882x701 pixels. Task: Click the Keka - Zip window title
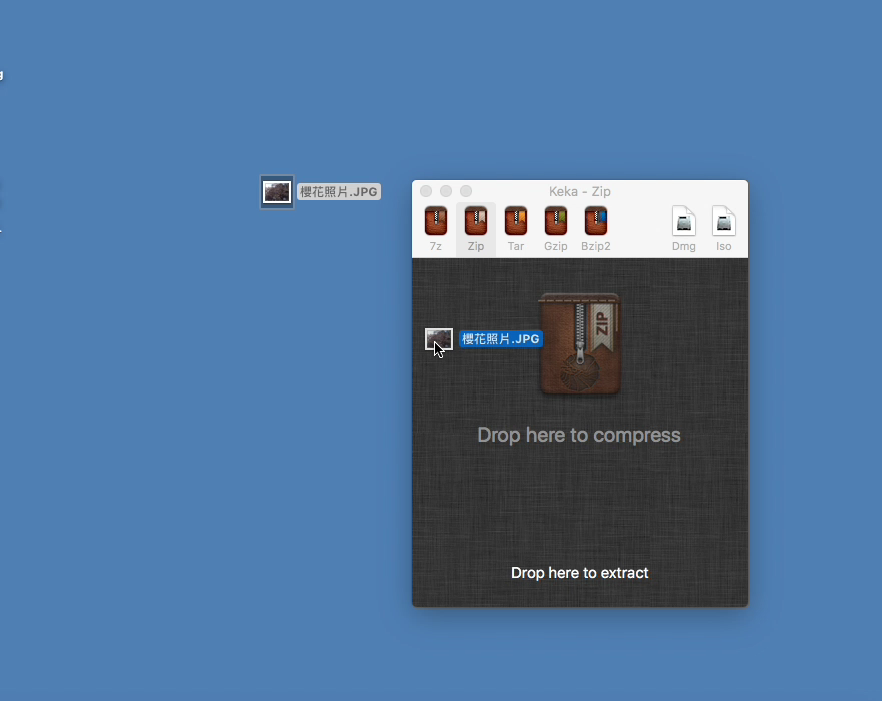(580, 191)
